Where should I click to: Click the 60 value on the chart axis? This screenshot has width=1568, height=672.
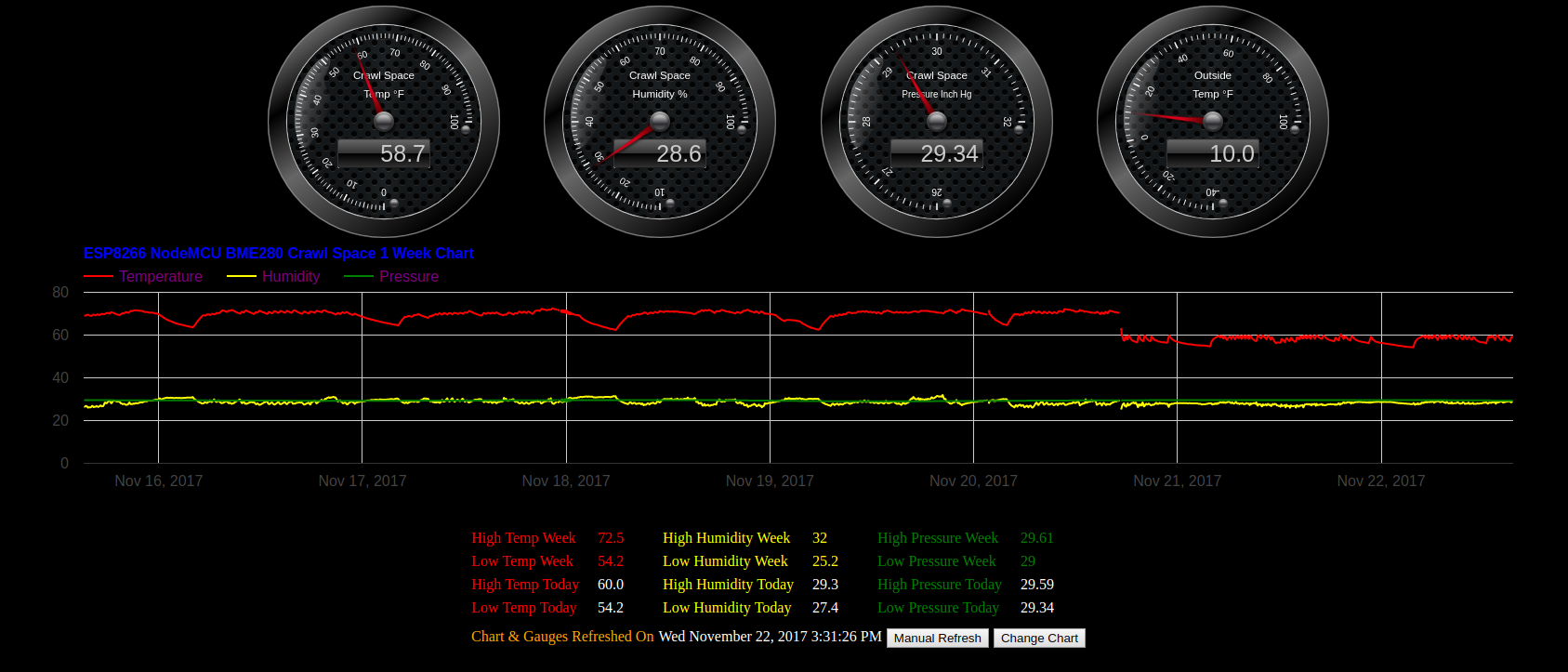[x=60, y=335]
